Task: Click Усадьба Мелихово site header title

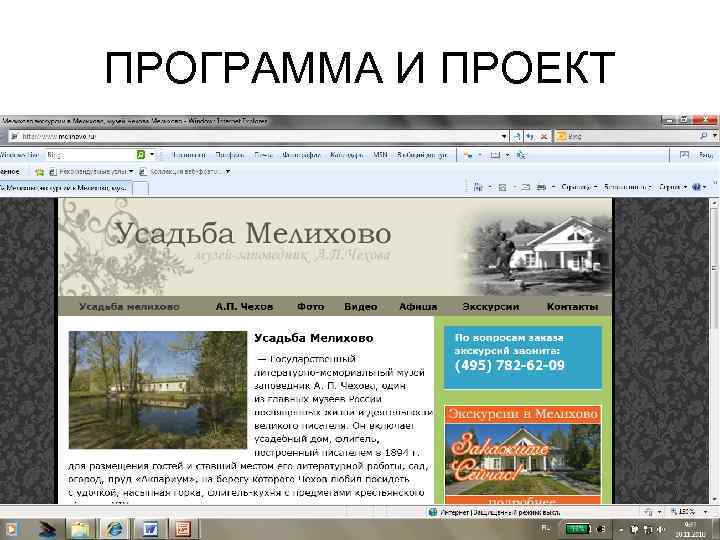Action: pyautogui.click(x=253, y=233)
